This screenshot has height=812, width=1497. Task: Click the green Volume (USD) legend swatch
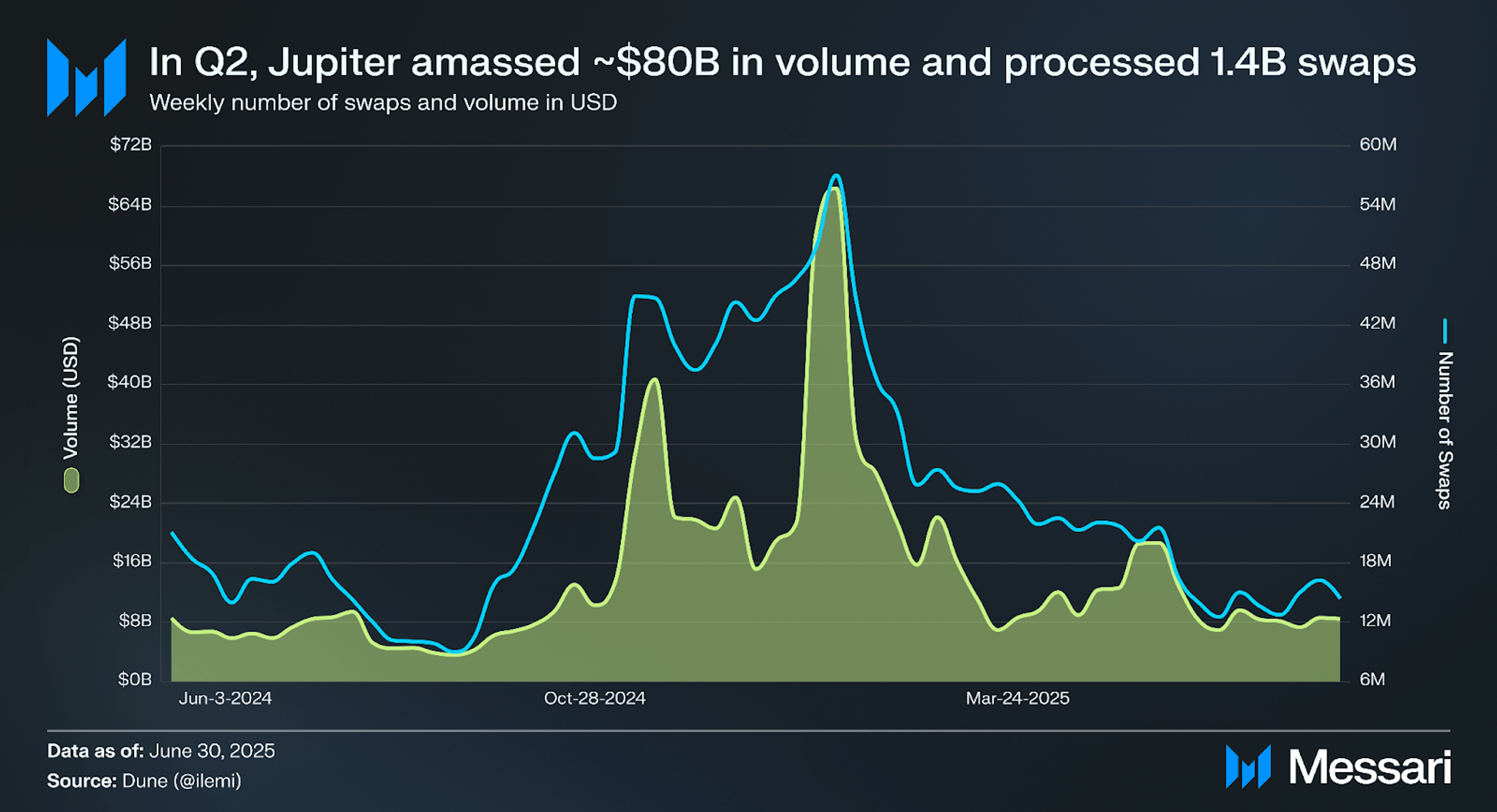pyautogui.click(x=71, y=481)
